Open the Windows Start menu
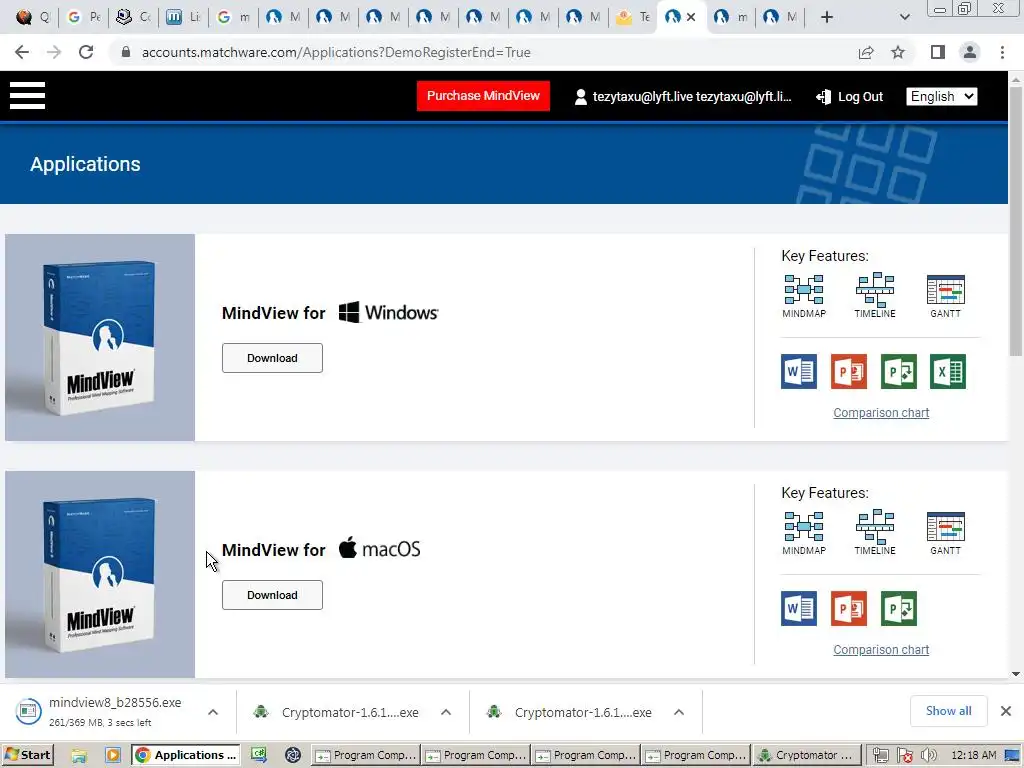This screenshot has height=768, width=1024. 28,755
